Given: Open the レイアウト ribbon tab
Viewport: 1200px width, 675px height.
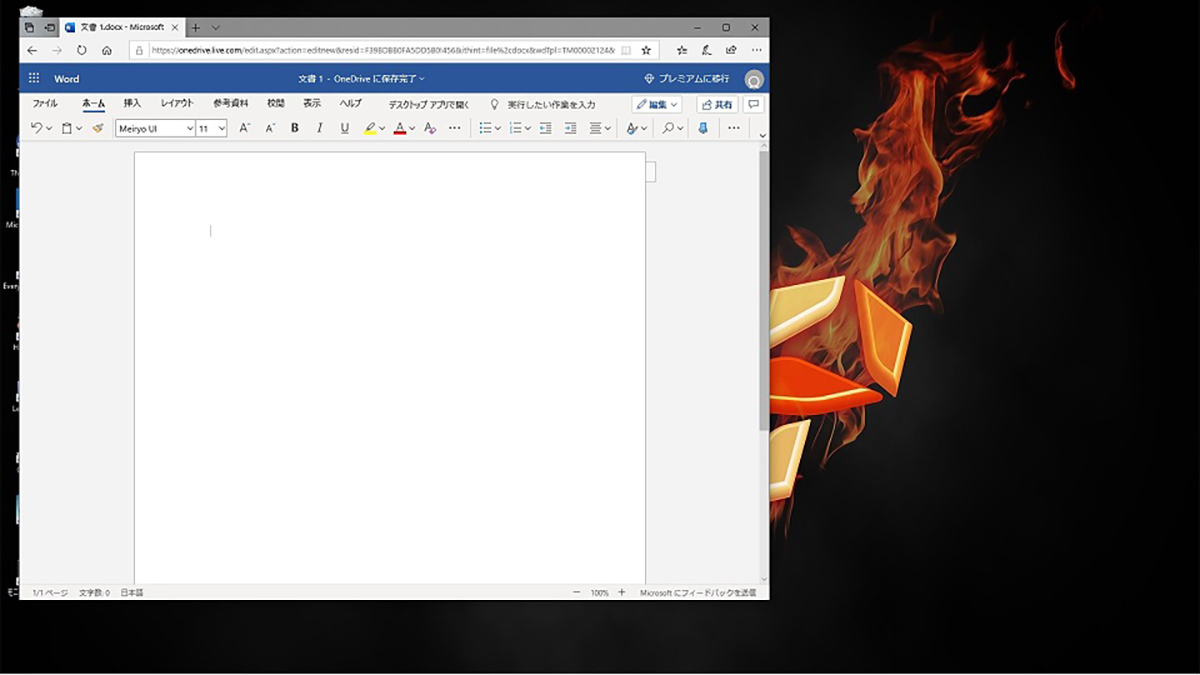Looking at the screenshot, I should tap(177, 104).
